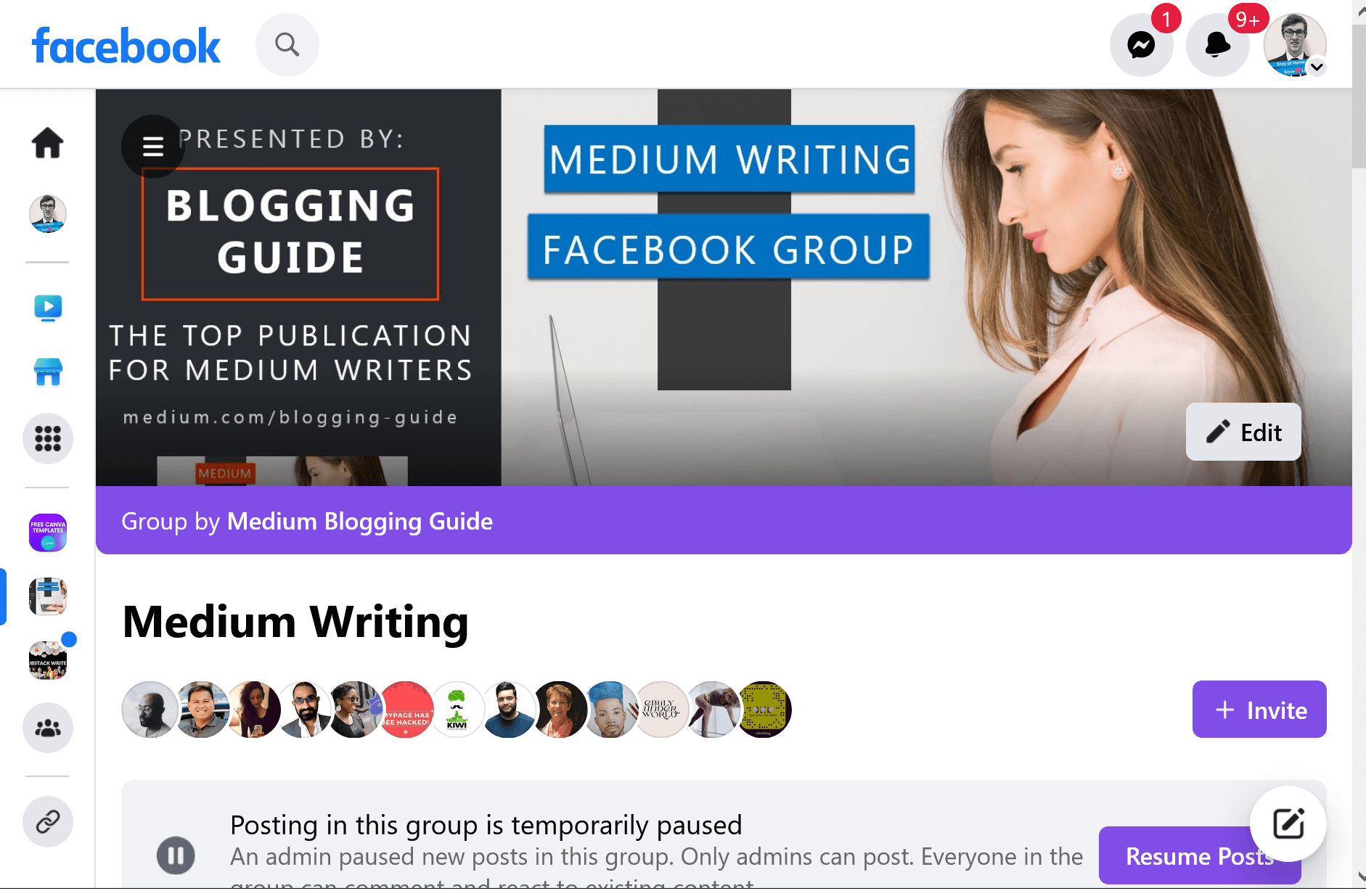Viewport: 1366px width, 896px height.
Task: Open the Groups people icon in sidebar
Action: [x=48, y=728]
